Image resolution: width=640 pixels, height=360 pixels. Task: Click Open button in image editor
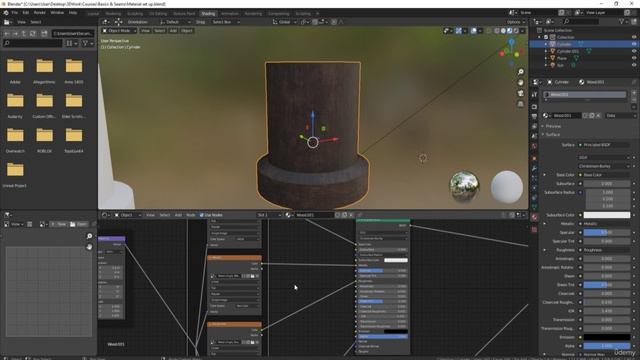coord(79,224)
